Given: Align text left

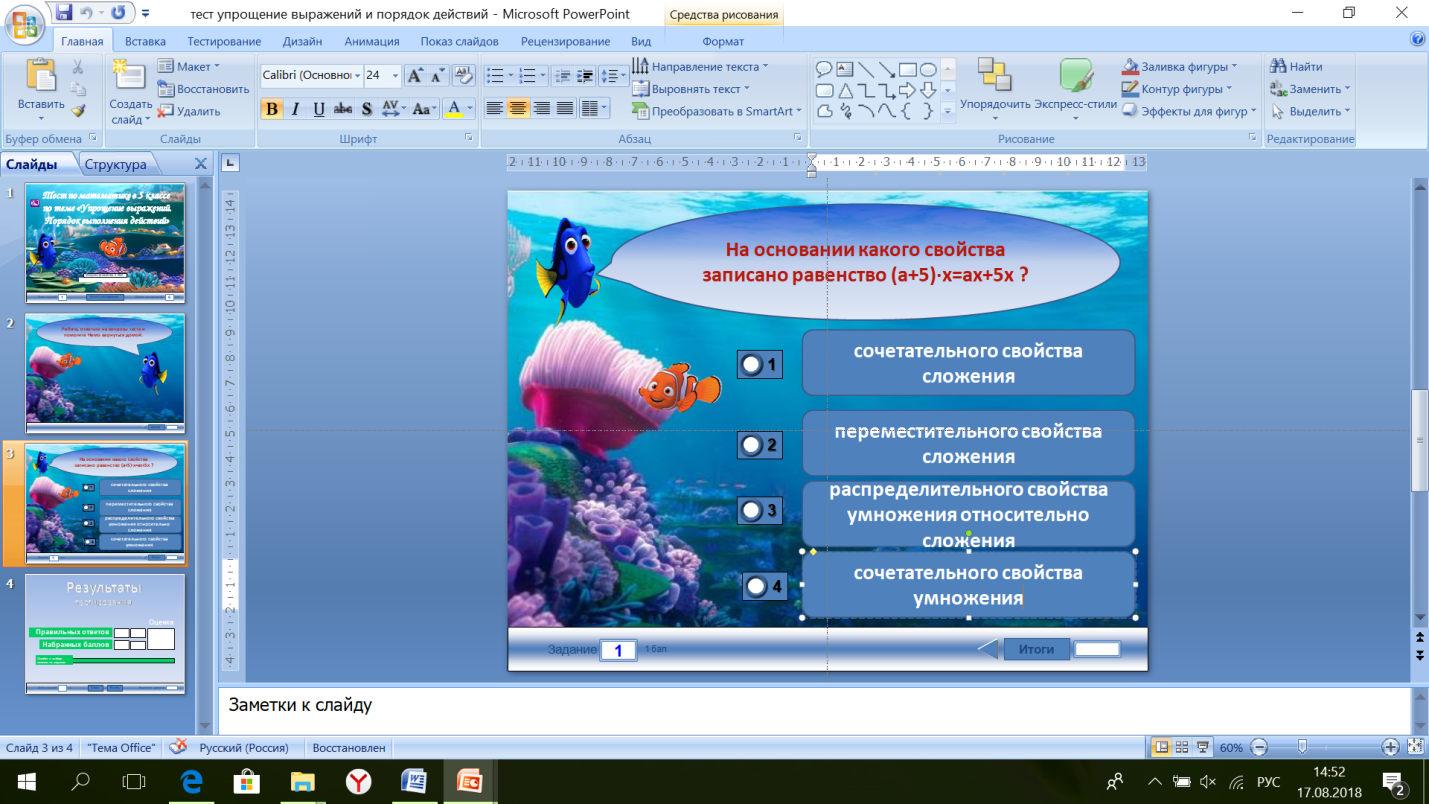Looking at the screenshot, I should click(494, 108).
